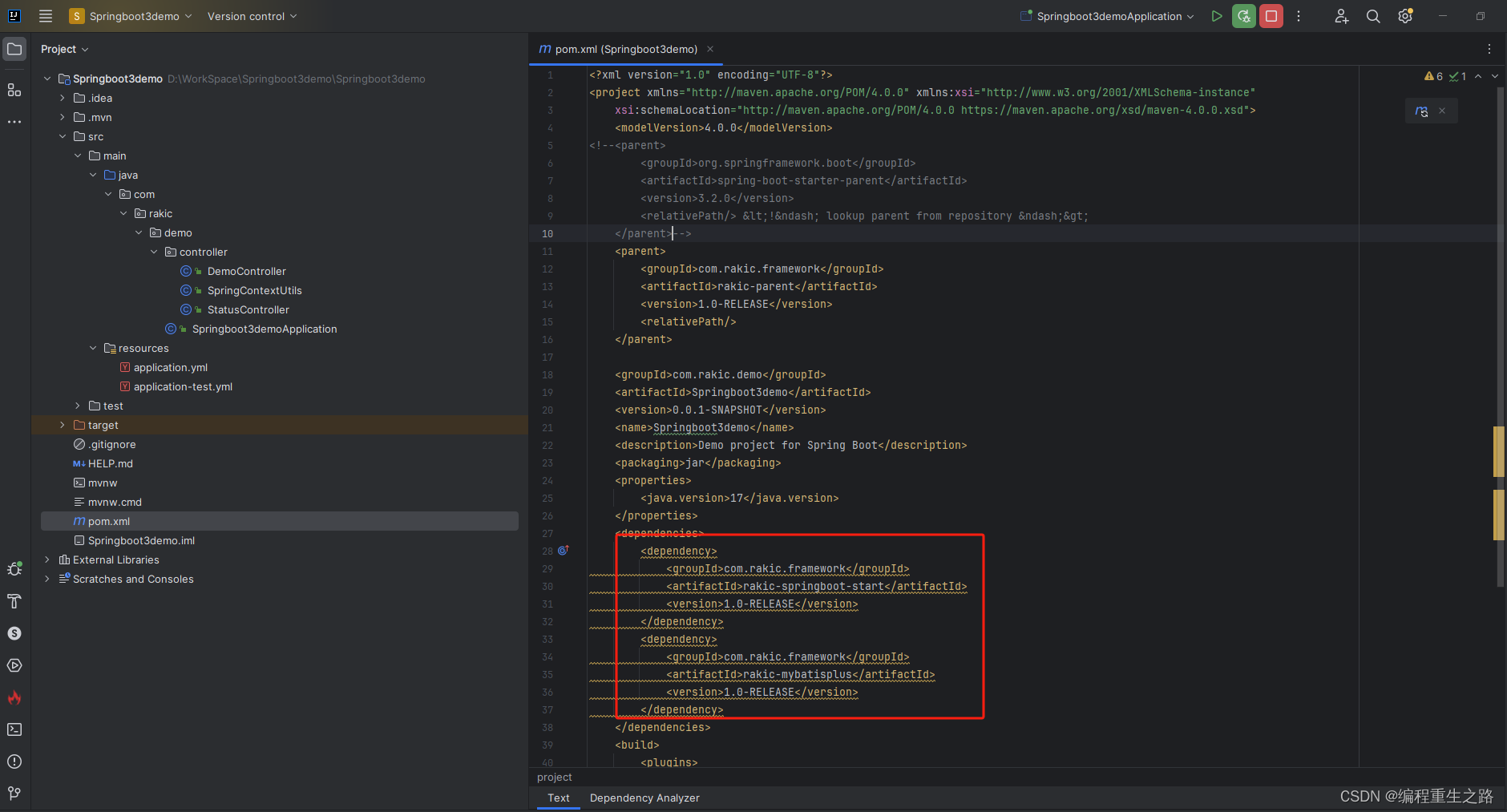Go to previous highlighted error arrow
The height and width of the screenshot is (812, 1507).
click(x=1478, y=76)
